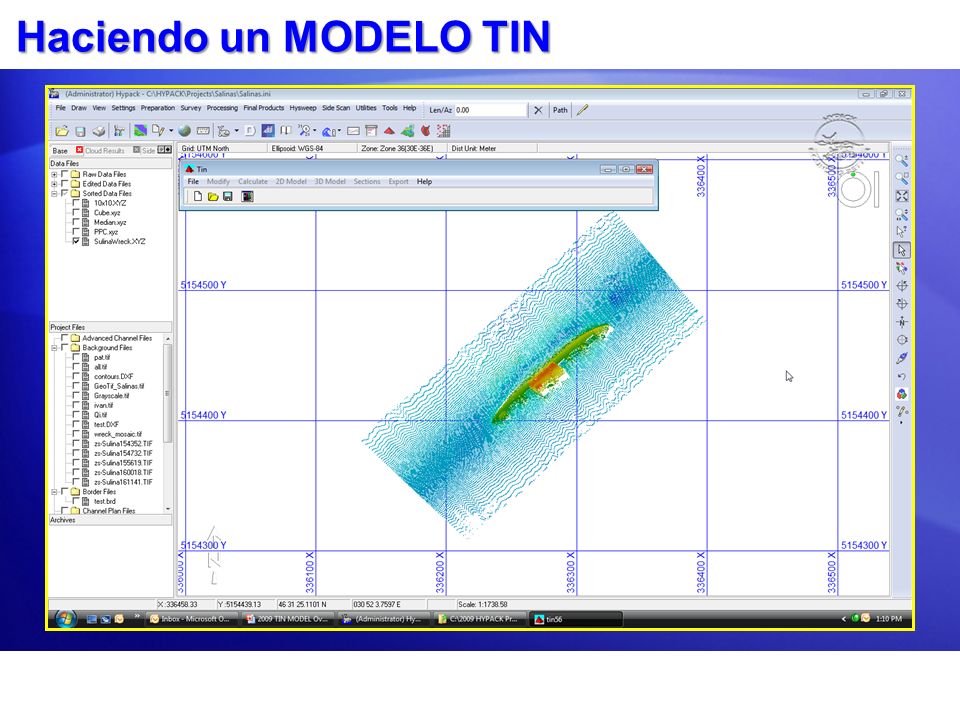The image size is (960, 720).
Task: Open the Preparation menu
Action: tap(157, 108)
